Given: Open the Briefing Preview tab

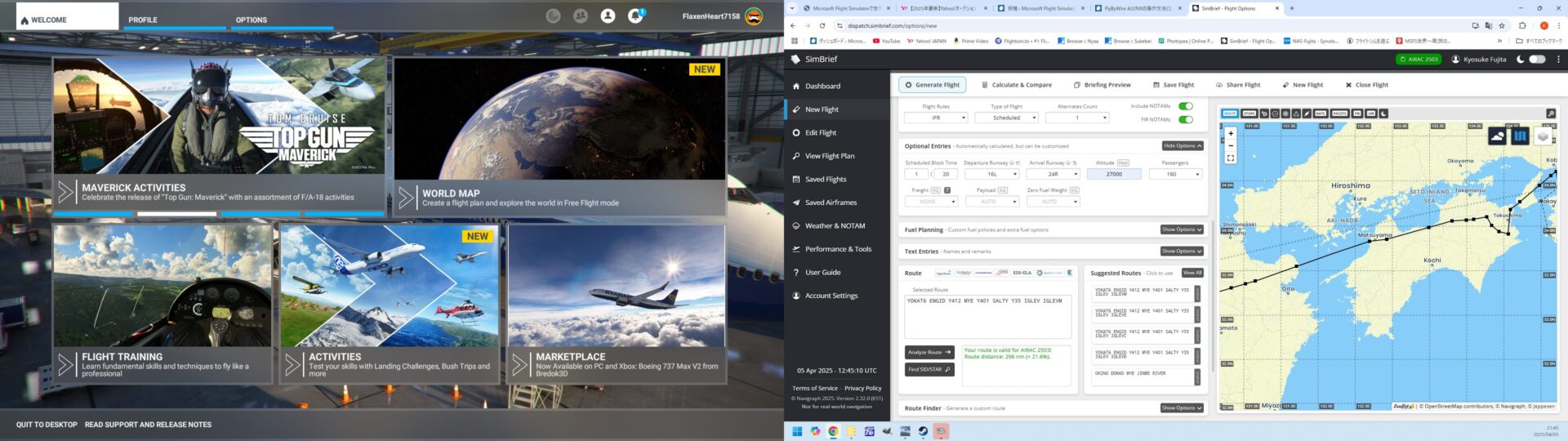Looking at the screenshot, I should click(1102, 85).
